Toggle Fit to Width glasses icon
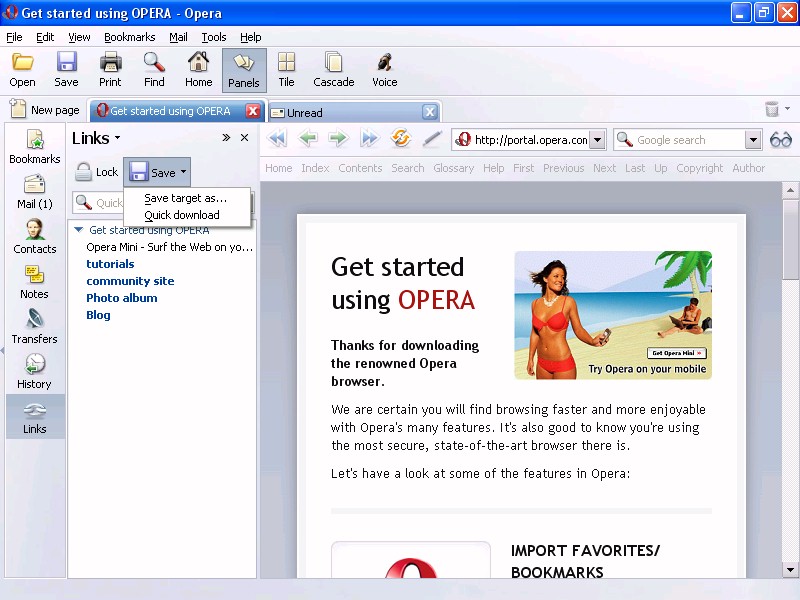Screen dimensions: 800x600 pos(780,140)
